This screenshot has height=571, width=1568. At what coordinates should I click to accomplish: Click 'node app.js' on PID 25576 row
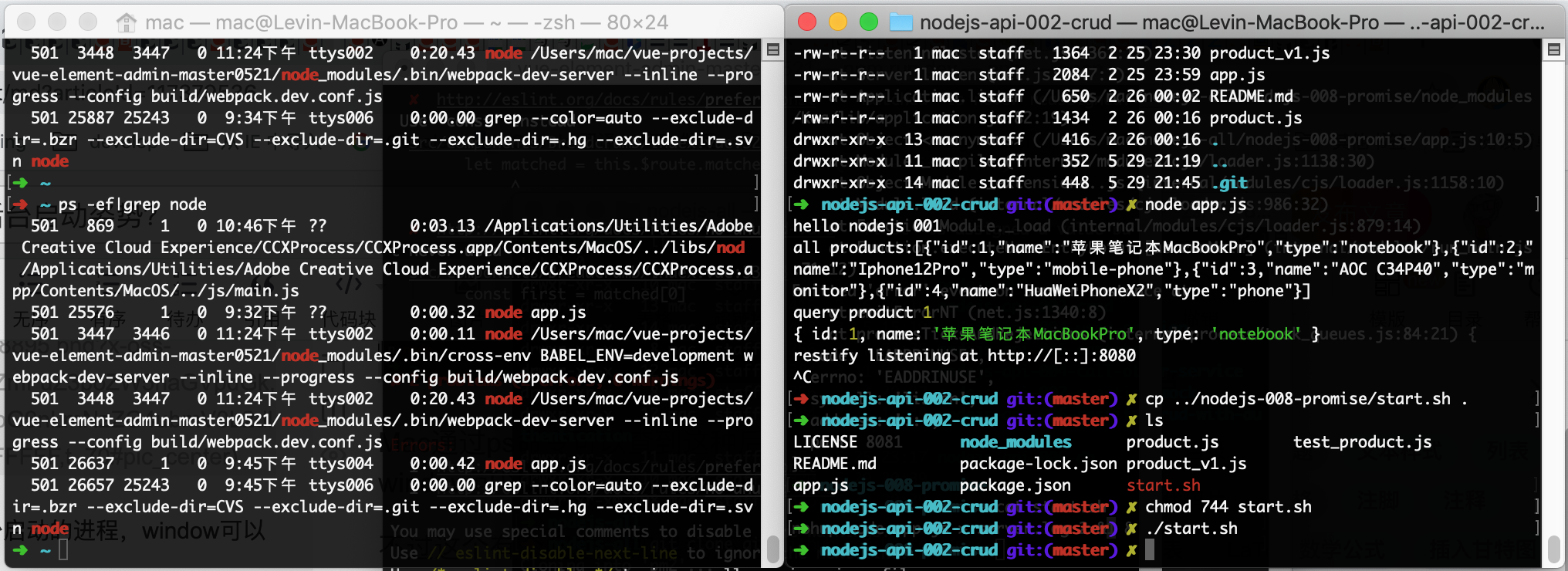(536, 313)
